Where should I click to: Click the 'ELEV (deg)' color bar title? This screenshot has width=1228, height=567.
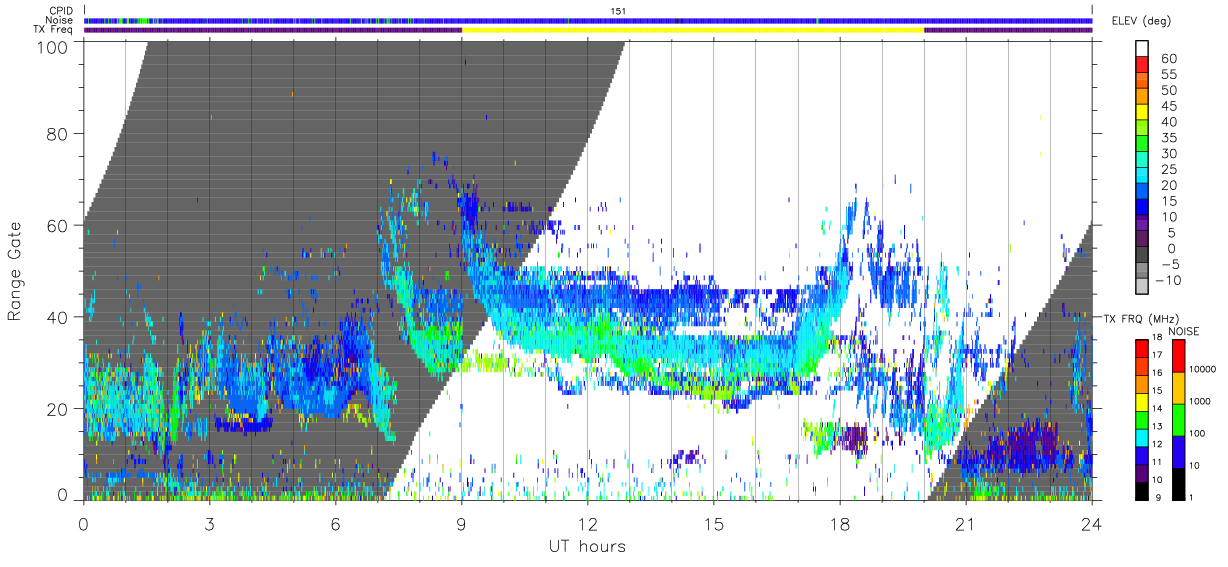click(x=1142, y=20)
